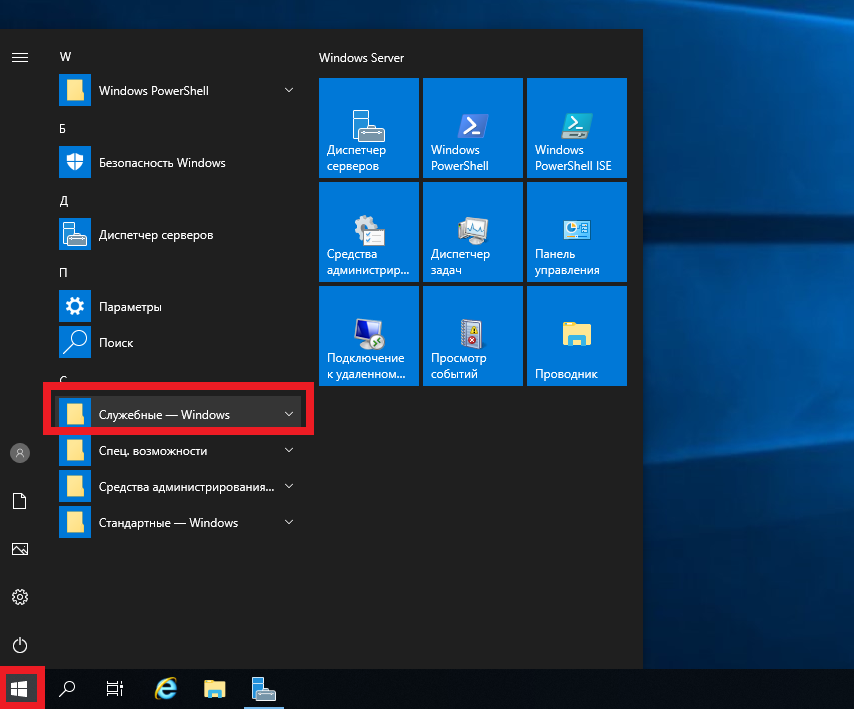Expand the Спец. возможности folder chevron
The image size is (854, 709).
tap(289, 450)
